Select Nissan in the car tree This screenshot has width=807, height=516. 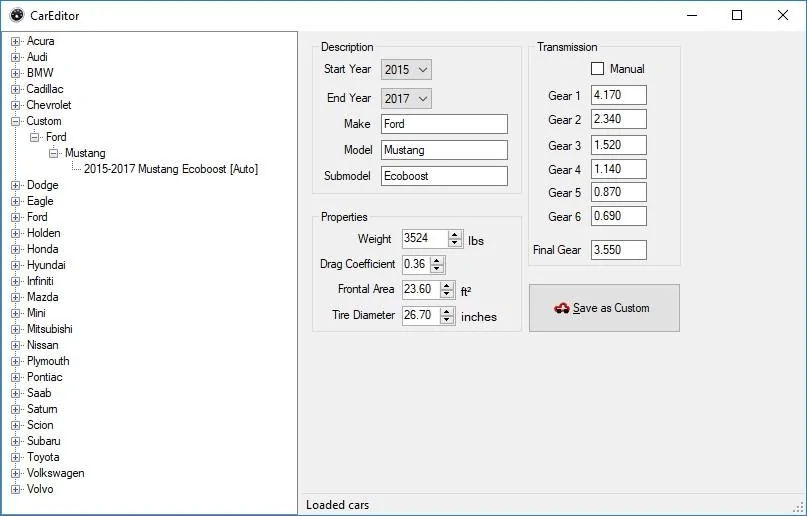point(42,345)
